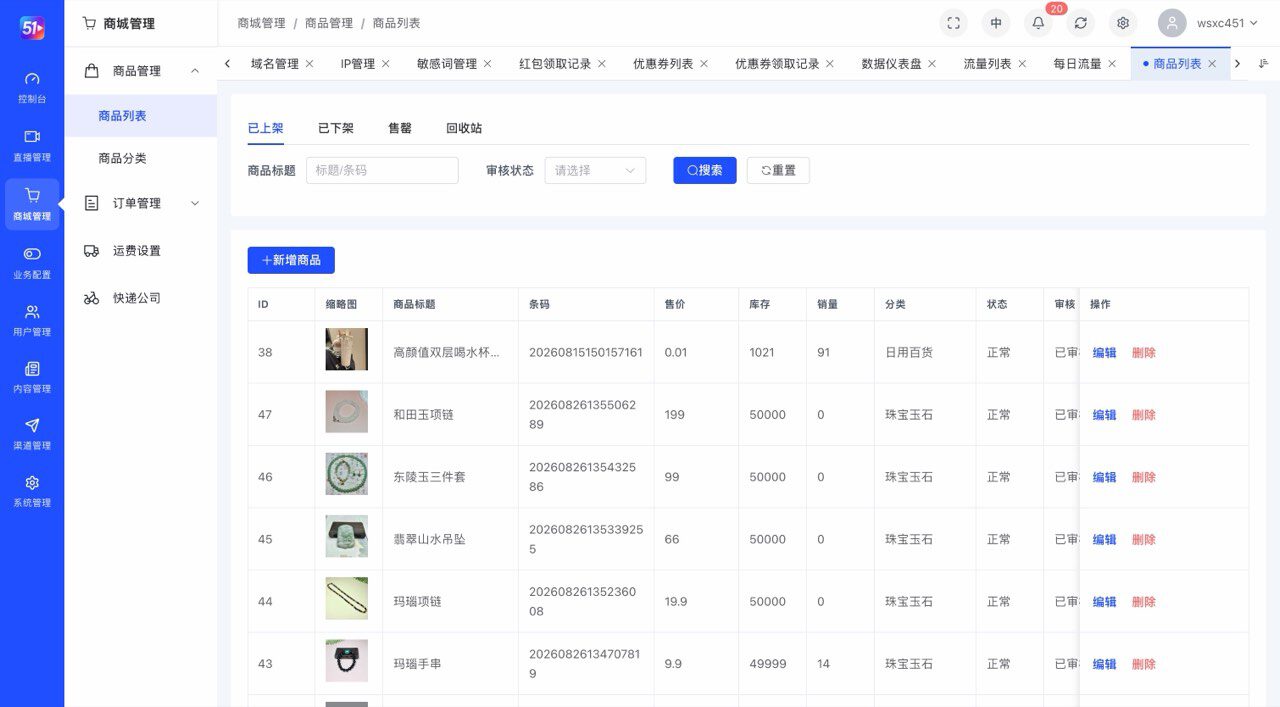
Task: Focus the 商品标题 search input
Action: [382, 170]
